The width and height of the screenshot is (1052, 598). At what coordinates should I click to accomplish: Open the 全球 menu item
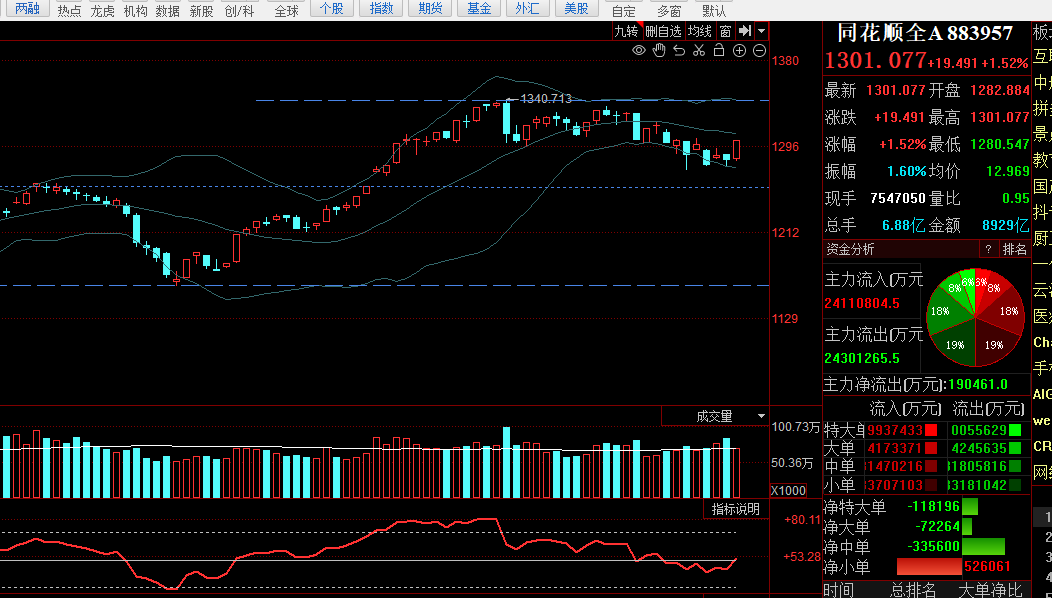(286, 11)
